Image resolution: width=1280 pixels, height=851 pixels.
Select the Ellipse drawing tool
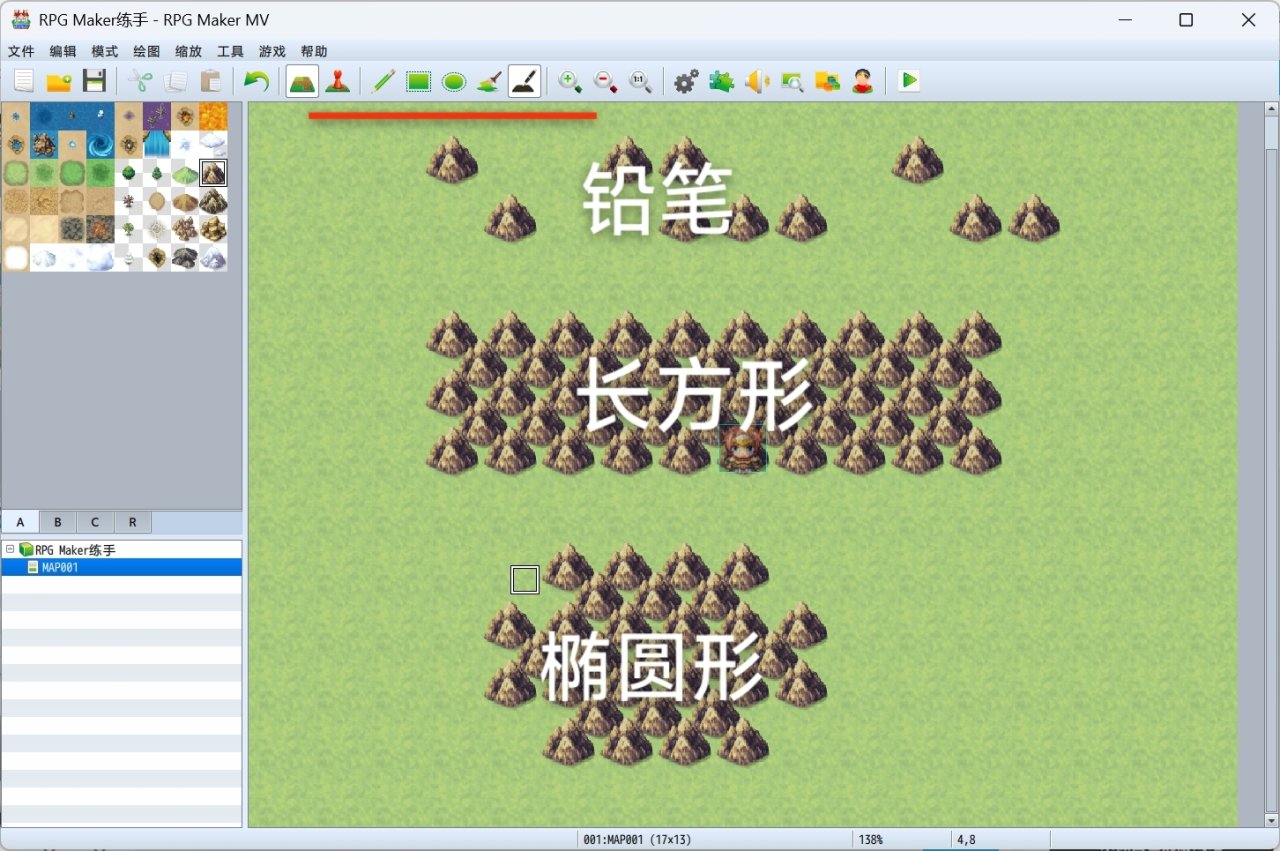click(x=454, y=81)
